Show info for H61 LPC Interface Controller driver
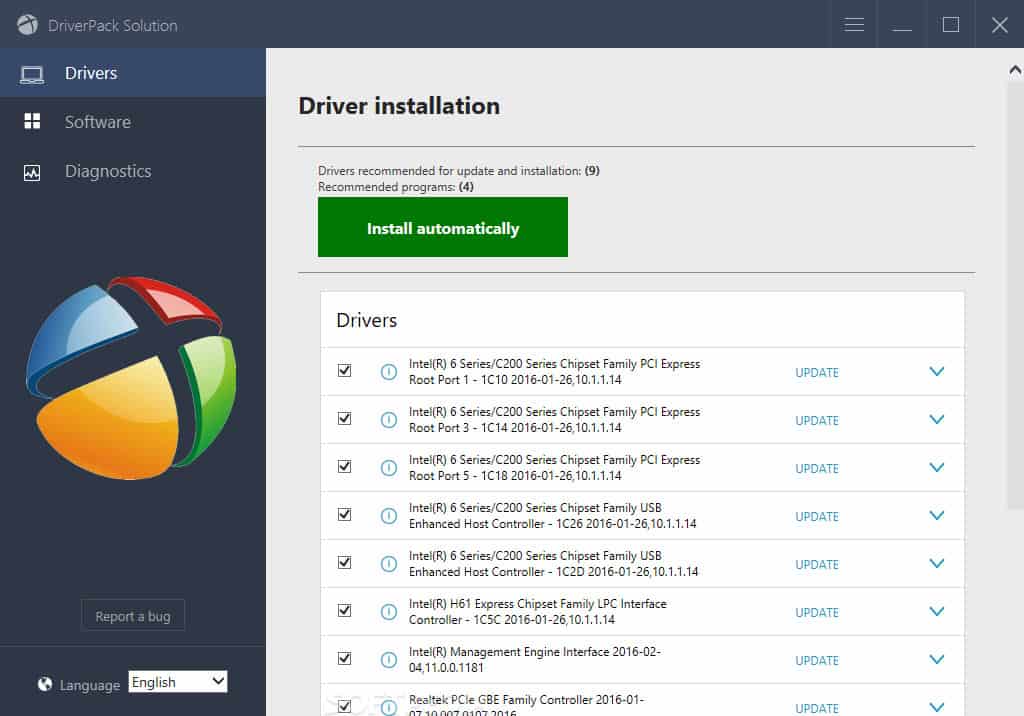The height and width of the screenshot is (716, 1024). coord(389,611)
